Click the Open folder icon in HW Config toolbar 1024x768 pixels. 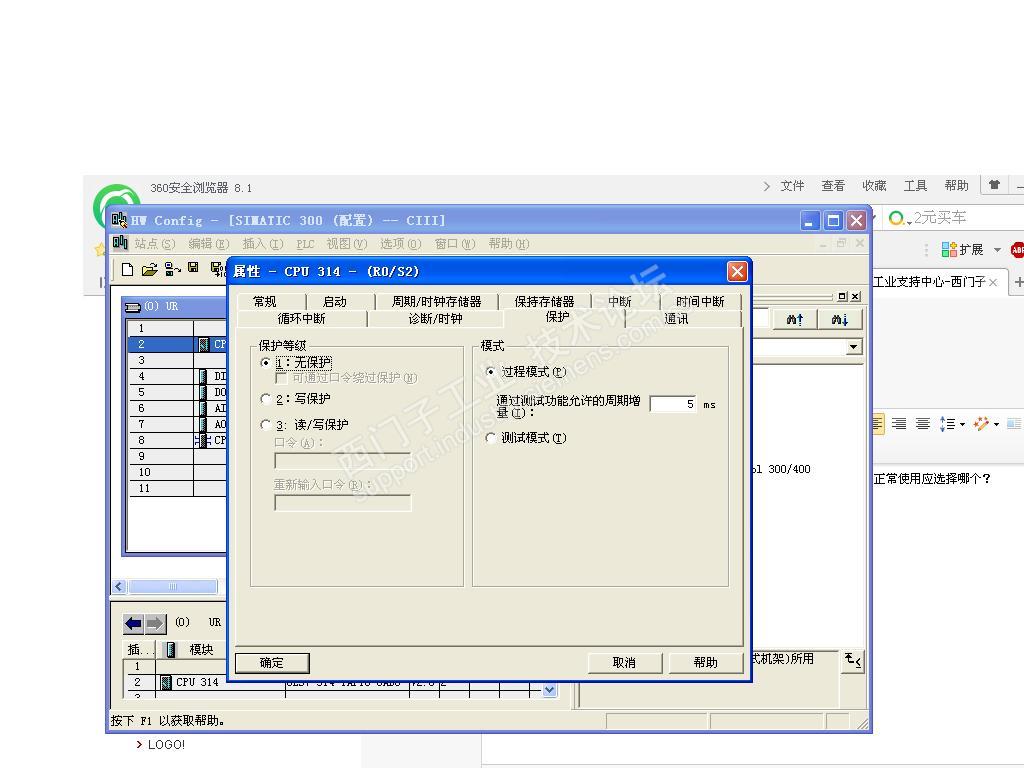[x=150, y=269]
